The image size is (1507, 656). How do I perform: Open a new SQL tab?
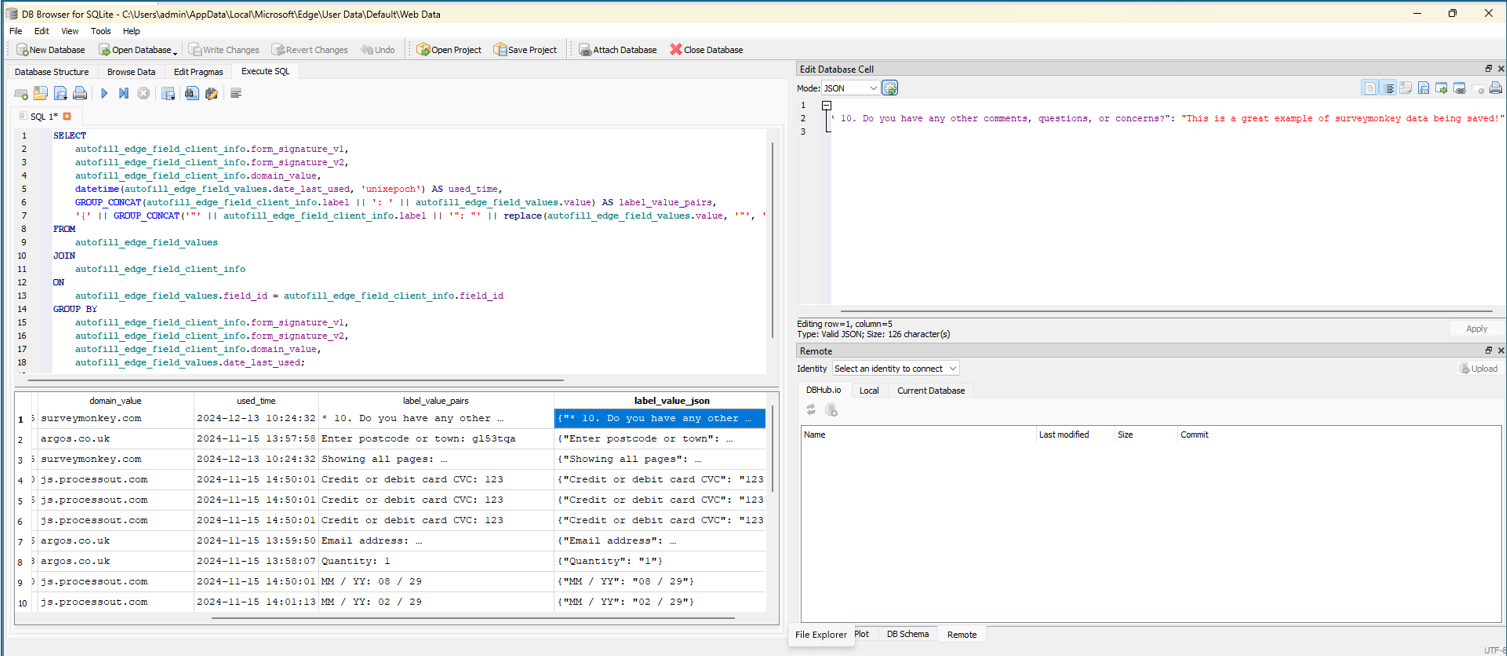click(x=20, y=93)
